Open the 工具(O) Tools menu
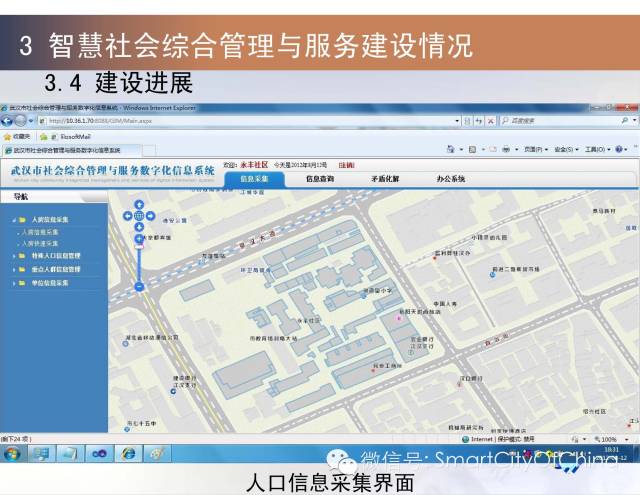The image size is (640, 495). [x=598, y=150]
